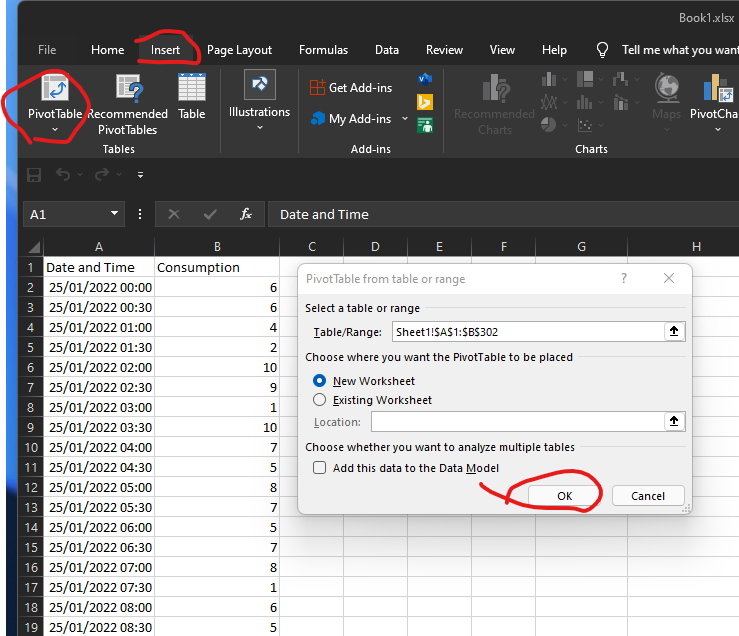
Task: Click cell 'Consumption' in B1
Action: (217, 267)
